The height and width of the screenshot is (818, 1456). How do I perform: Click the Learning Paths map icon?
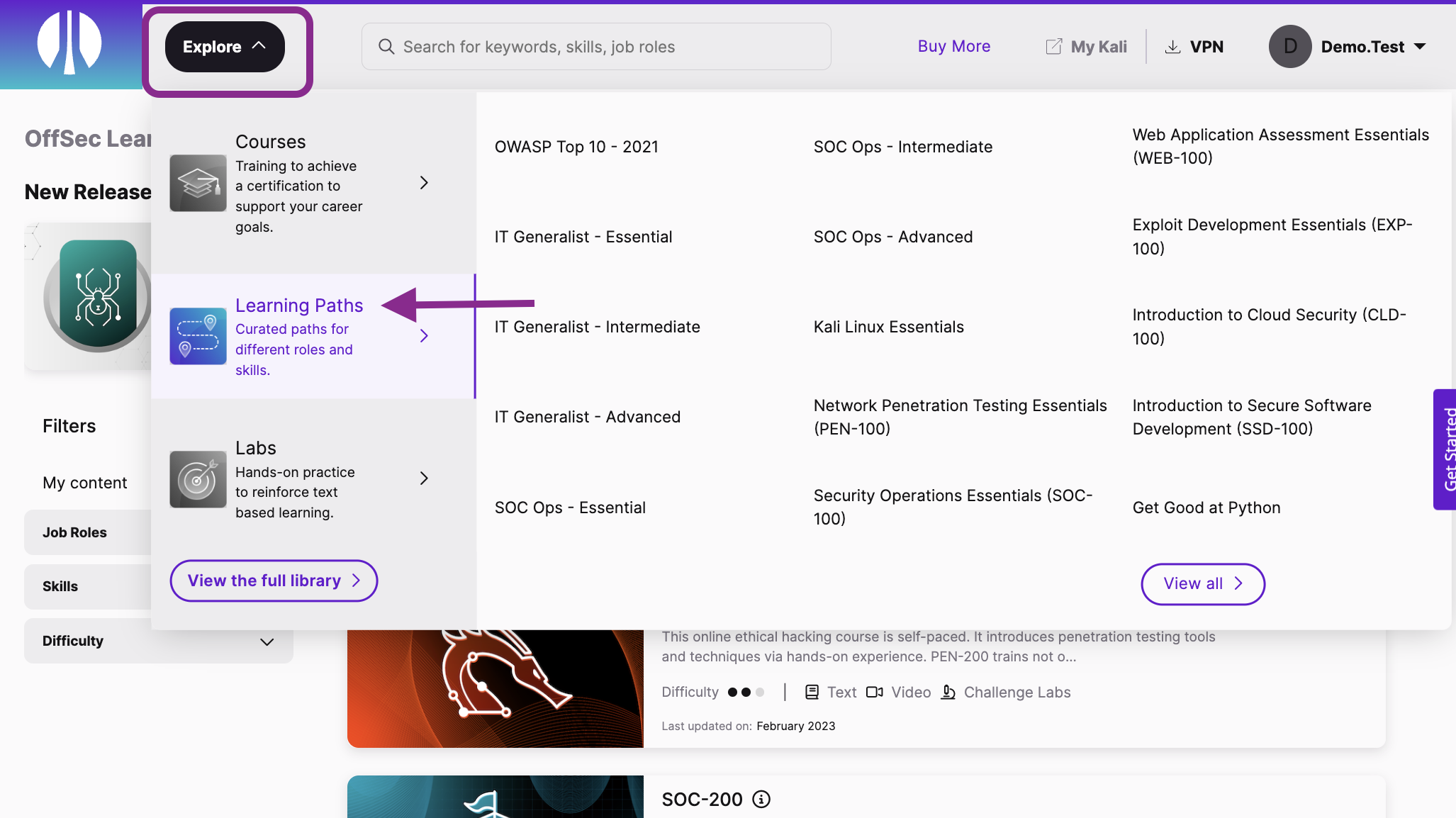pyautogui.click(x=198, y=336)
